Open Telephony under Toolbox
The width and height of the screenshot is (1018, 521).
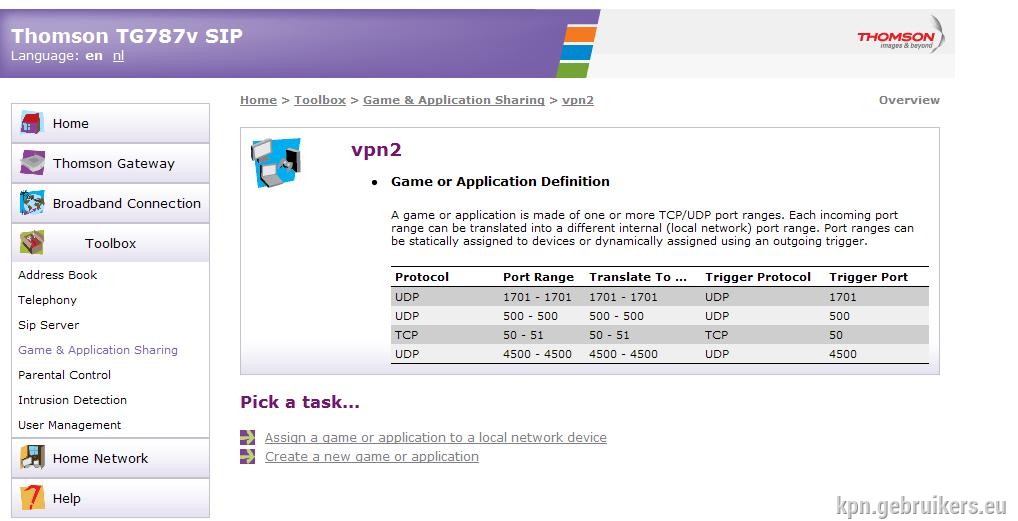point(47,300)
